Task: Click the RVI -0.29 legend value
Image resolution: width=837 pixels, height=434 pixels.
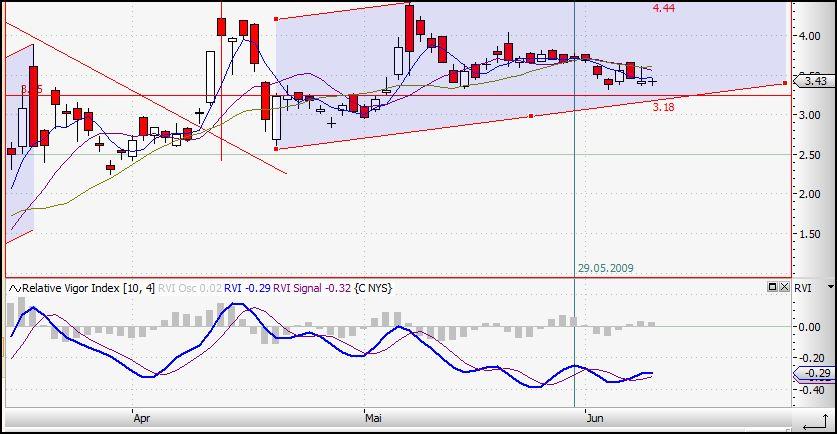Action: pos(248,288)
